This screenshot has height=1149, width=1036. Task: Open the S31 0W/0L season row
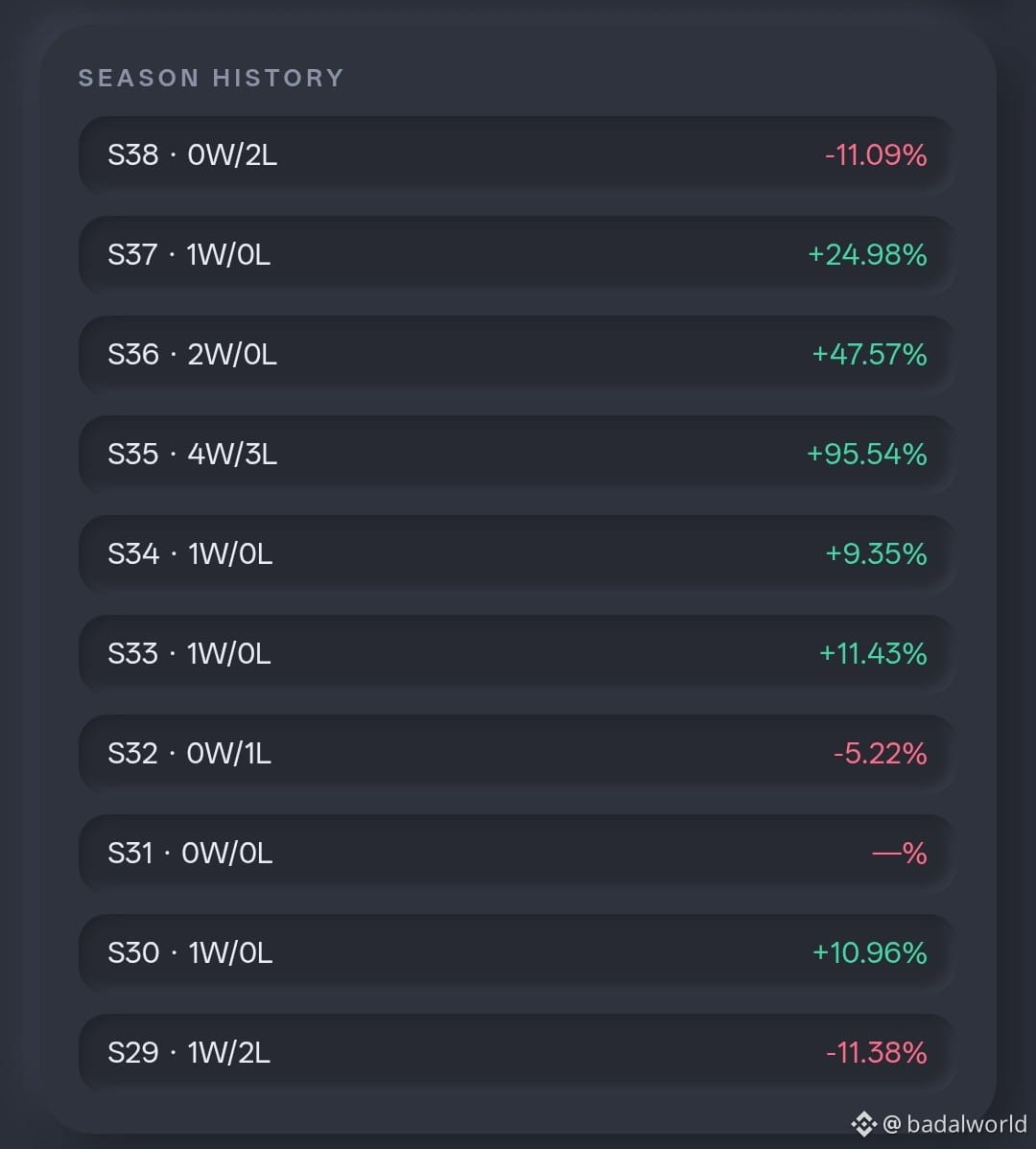click(x=517, y=853)
